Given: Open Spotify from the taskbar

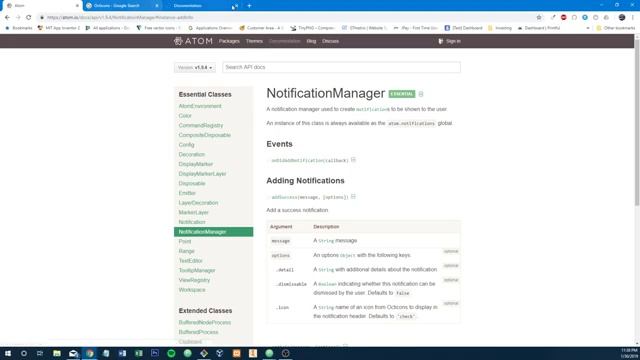Looking at the screenshot, I should click(171, 353).
